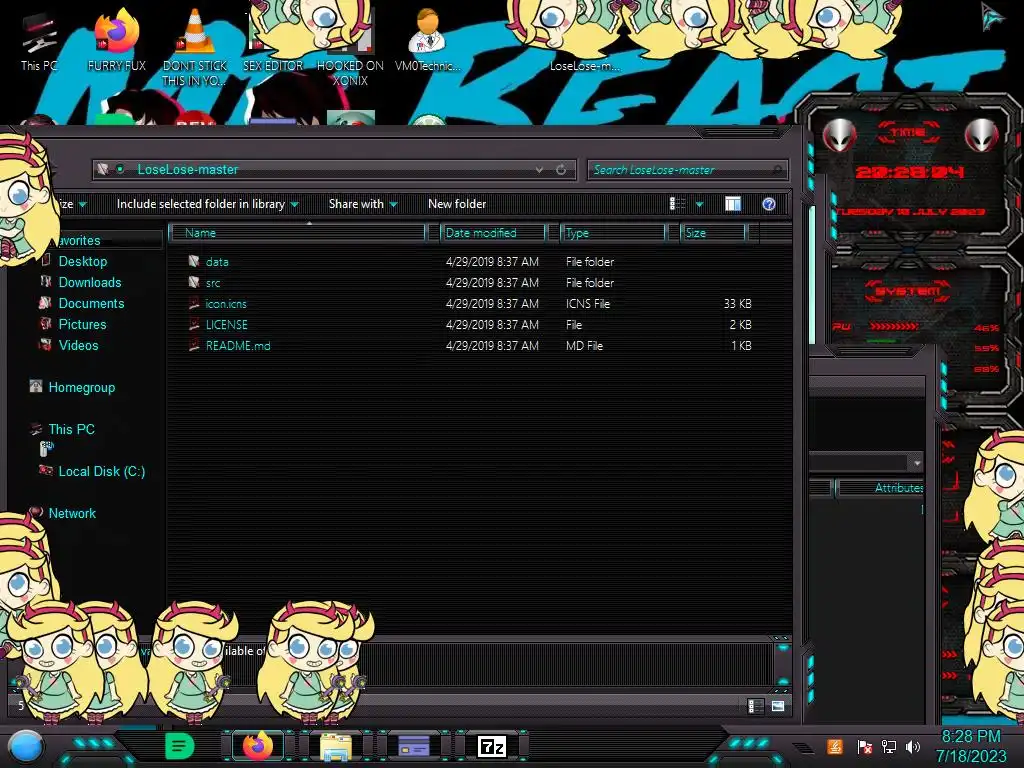The width and height of the screenshot is (1024, 768).
Task: Sort files by Type column
Action: tap(613, 232)
